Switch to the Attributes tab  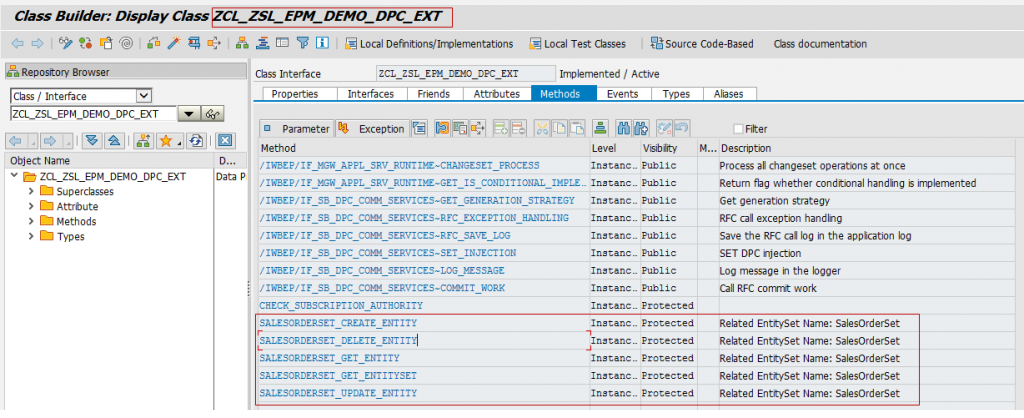496,94
